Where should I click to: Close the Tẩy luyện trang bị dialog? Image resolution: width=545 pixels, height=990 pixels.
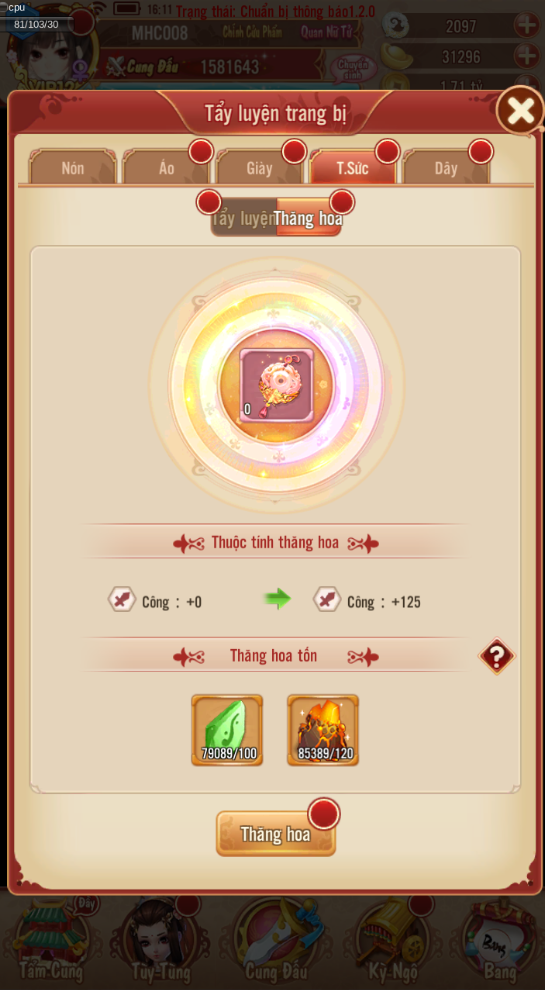coord(520,111)
